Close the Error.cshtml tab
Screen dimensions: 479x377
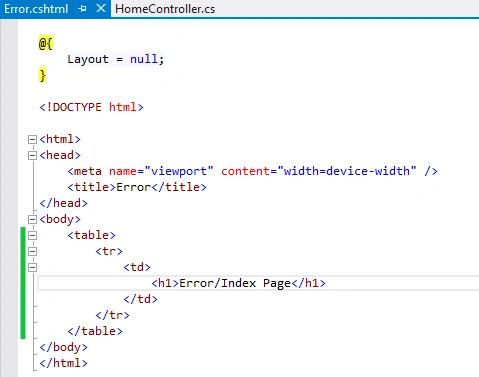101,8
